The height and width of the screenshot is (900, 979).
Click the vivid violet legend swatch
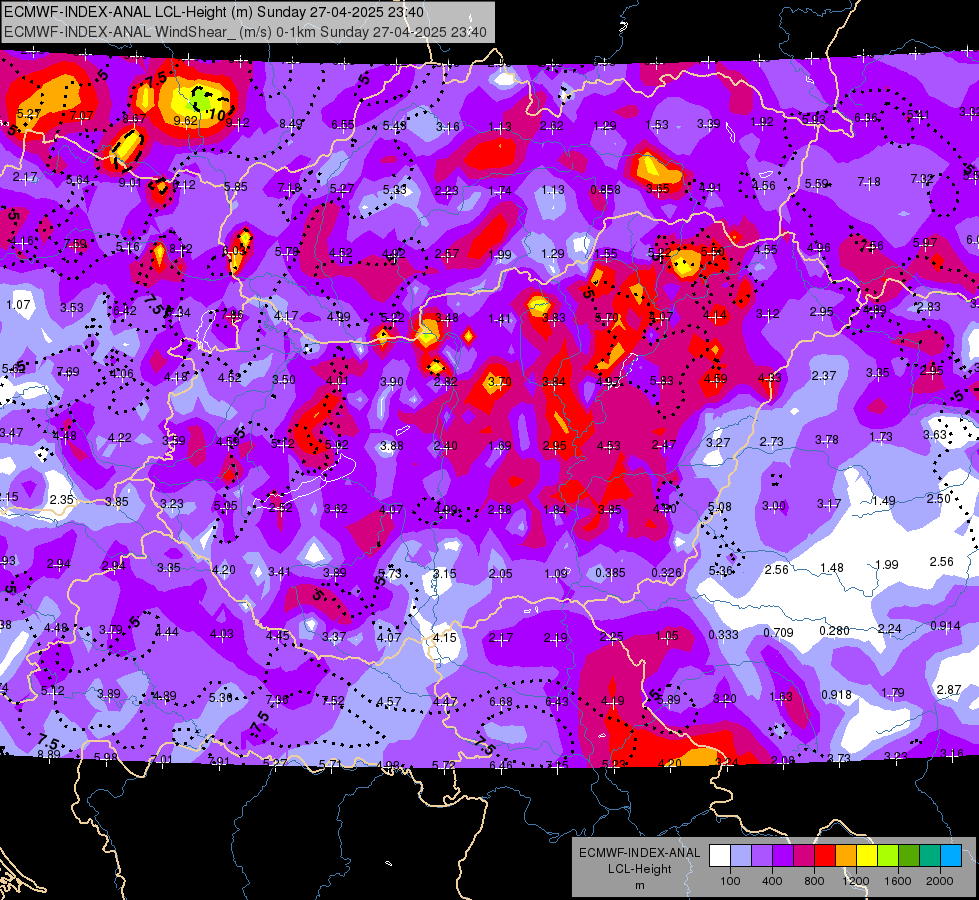coord(783,856)
